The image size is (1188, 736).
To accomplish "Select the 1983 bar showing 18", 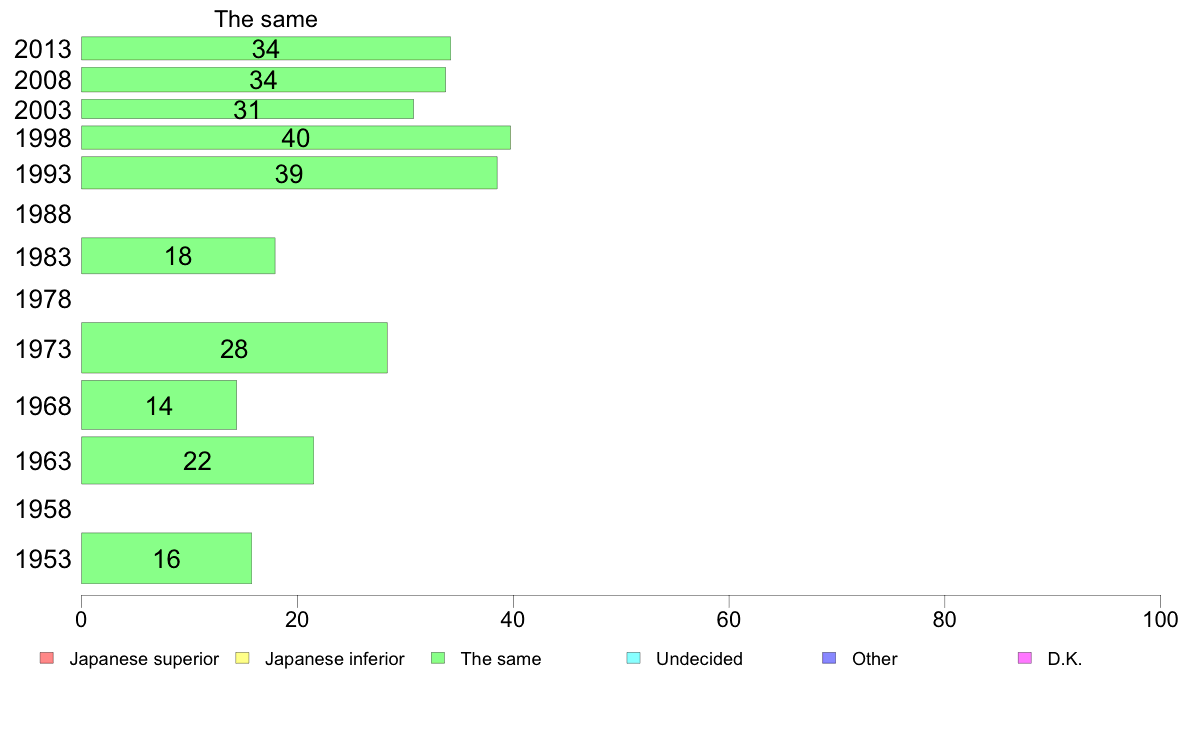I will tap(178, 255).
